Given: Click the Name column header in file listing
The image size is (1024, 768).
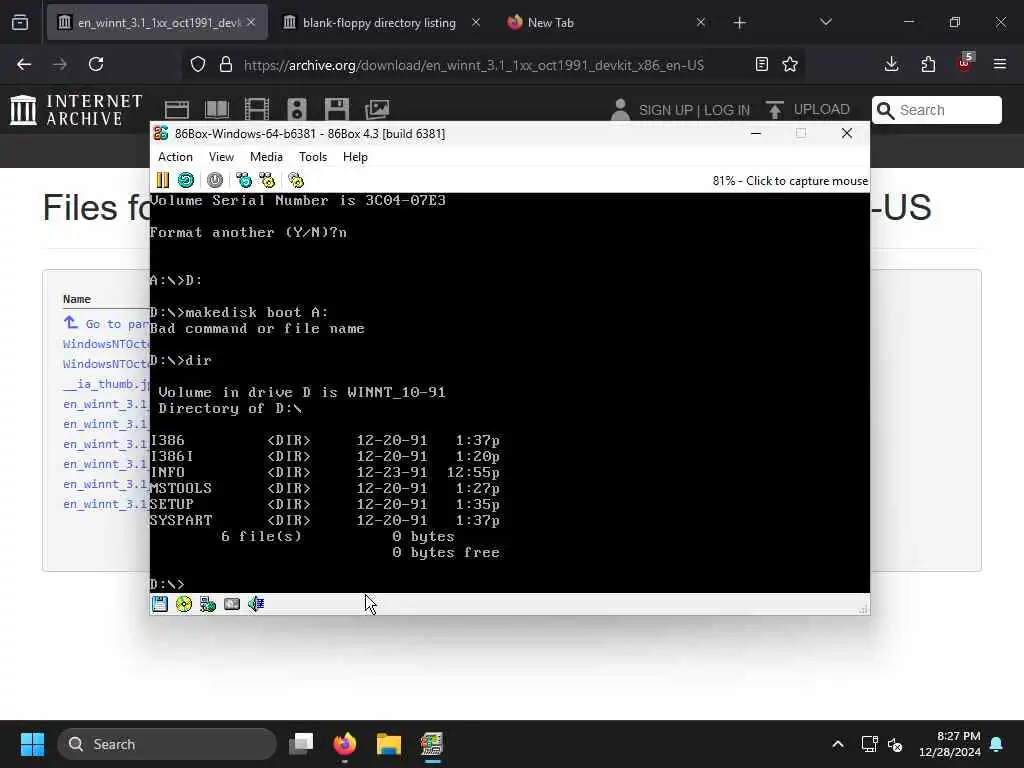Looking at the screenshot, I should tap(76, 299).
